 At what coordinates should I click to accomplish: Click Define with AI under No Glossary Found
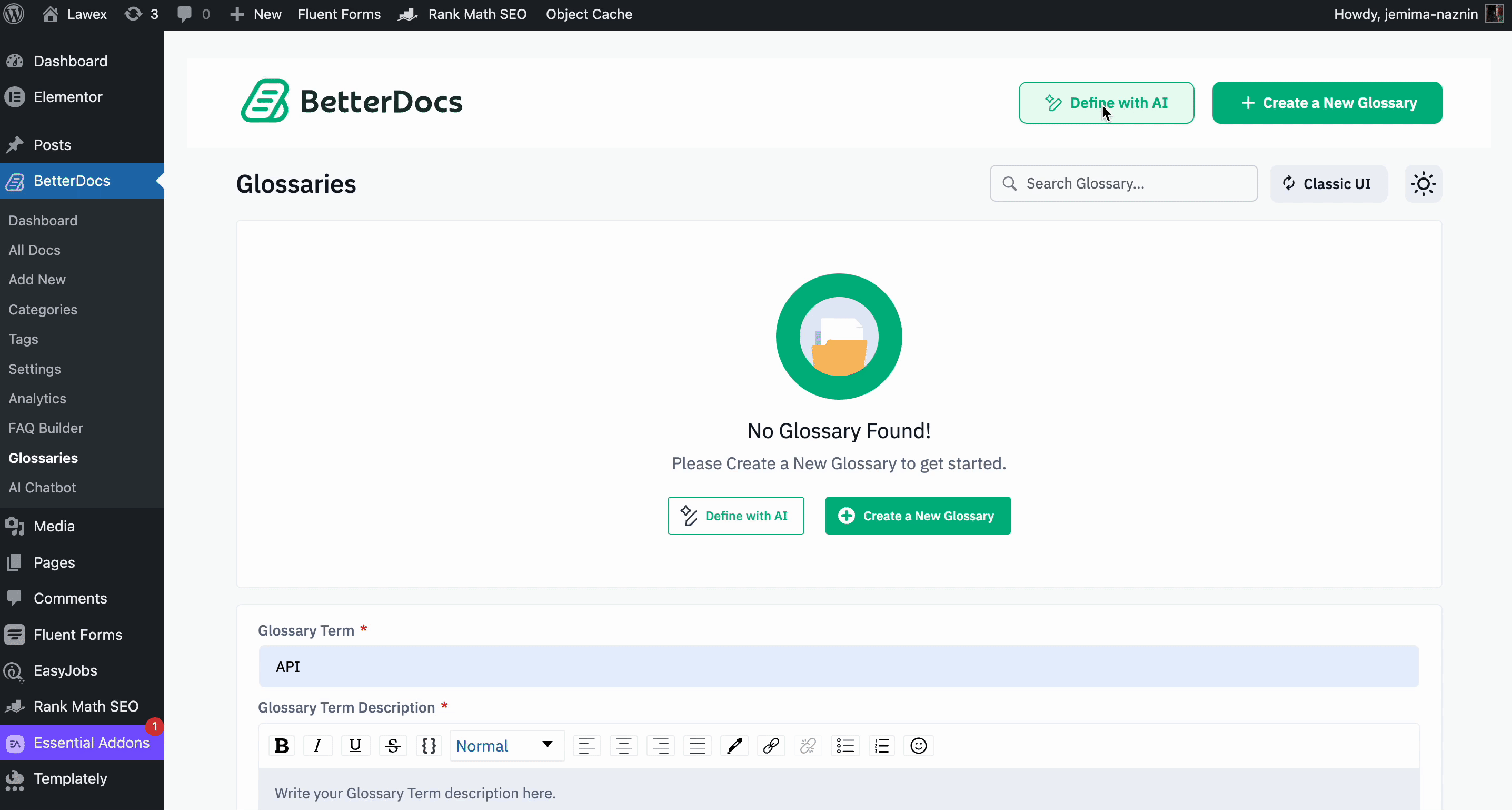coord(735,516)
